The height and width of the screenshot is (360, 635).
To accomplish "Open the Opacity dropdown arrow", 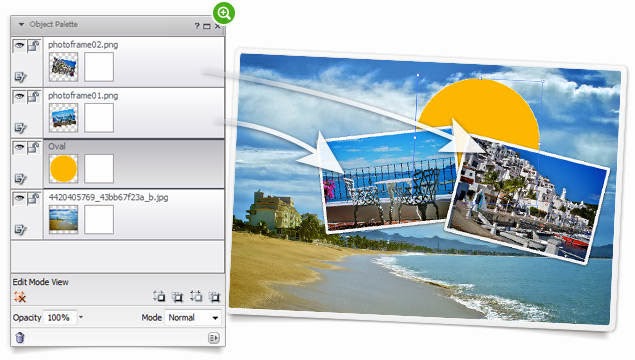I will point(81,317).
